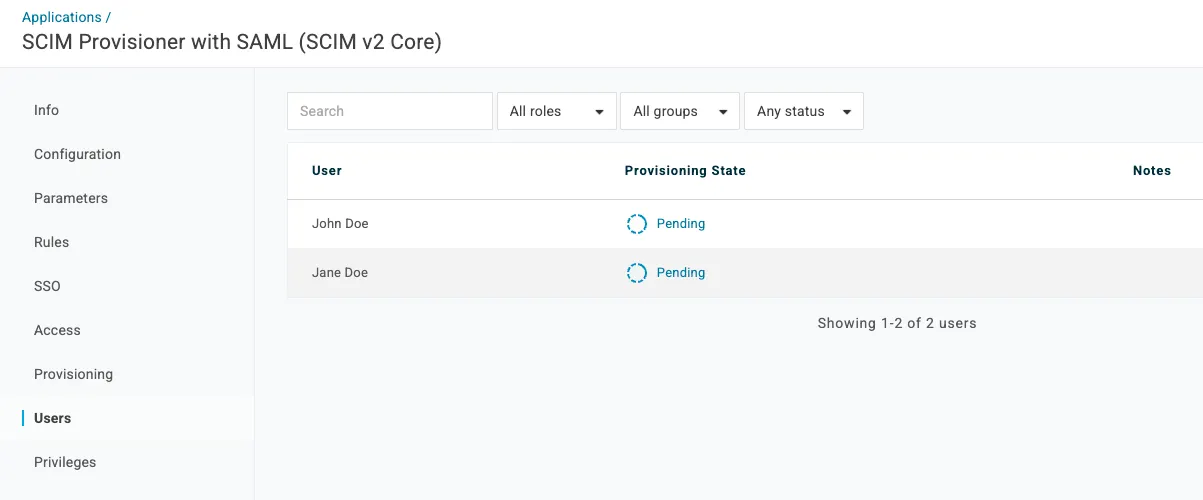
Task: Open Jane Doe's Pending link
Action: pyautogui.click(x=681, y=273)
